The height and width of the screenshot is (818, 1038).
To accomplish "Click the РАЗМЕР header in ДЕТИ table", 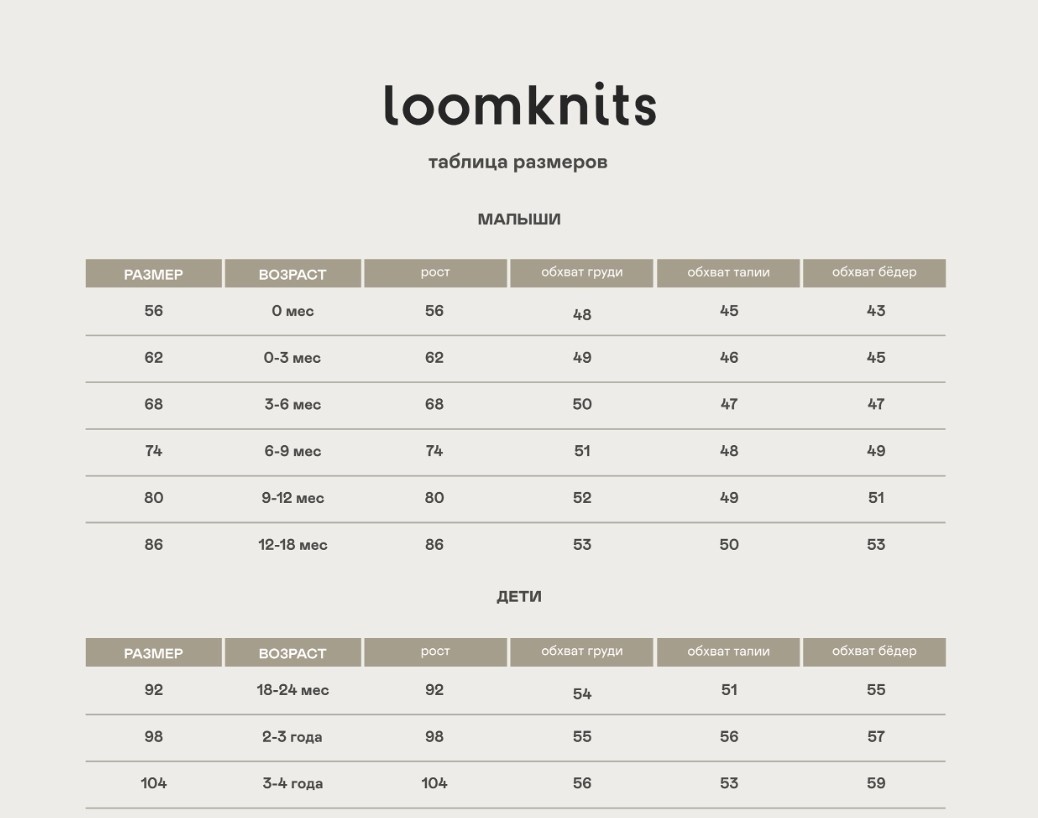I will click(x=154, y=653).
